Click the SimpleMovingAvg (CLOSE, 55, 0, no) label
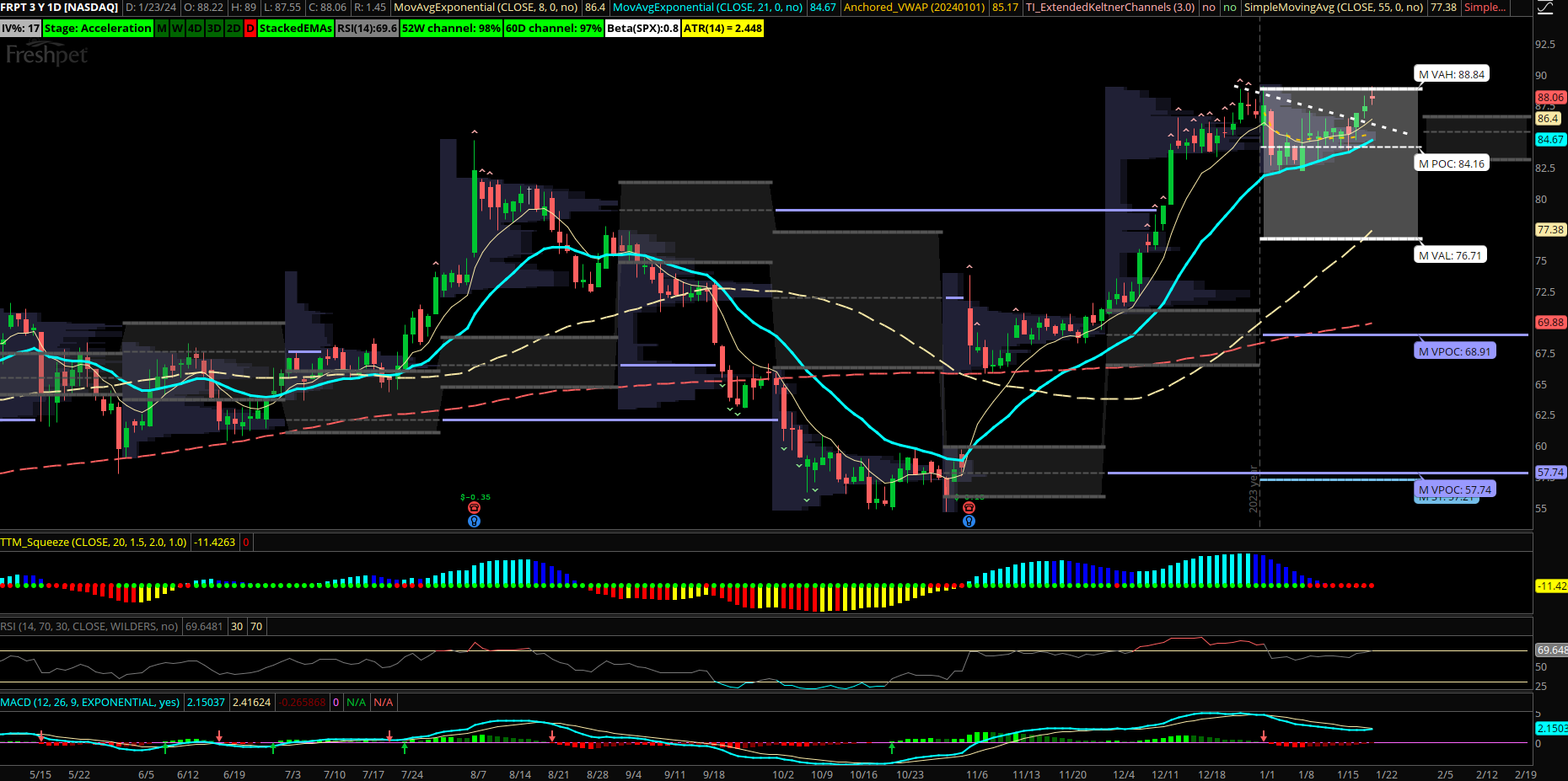The width and height of the screenshot is (1568, 781). (x=1334, y=8)
